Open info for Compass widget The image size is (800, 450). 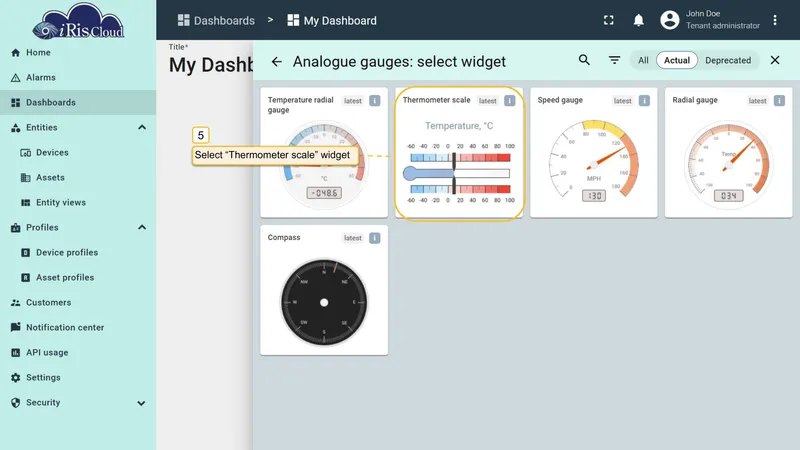click(x=374, y=238)
